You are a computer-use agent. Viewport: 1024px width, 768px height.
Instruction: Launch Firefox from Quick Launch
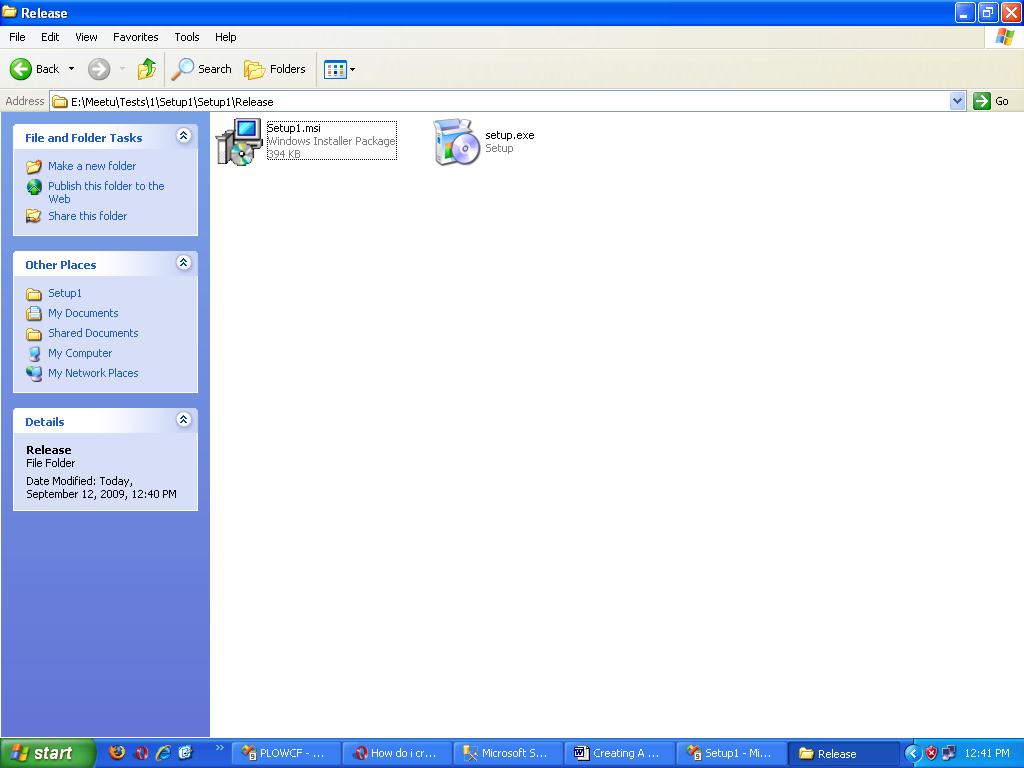pos(117,753)
